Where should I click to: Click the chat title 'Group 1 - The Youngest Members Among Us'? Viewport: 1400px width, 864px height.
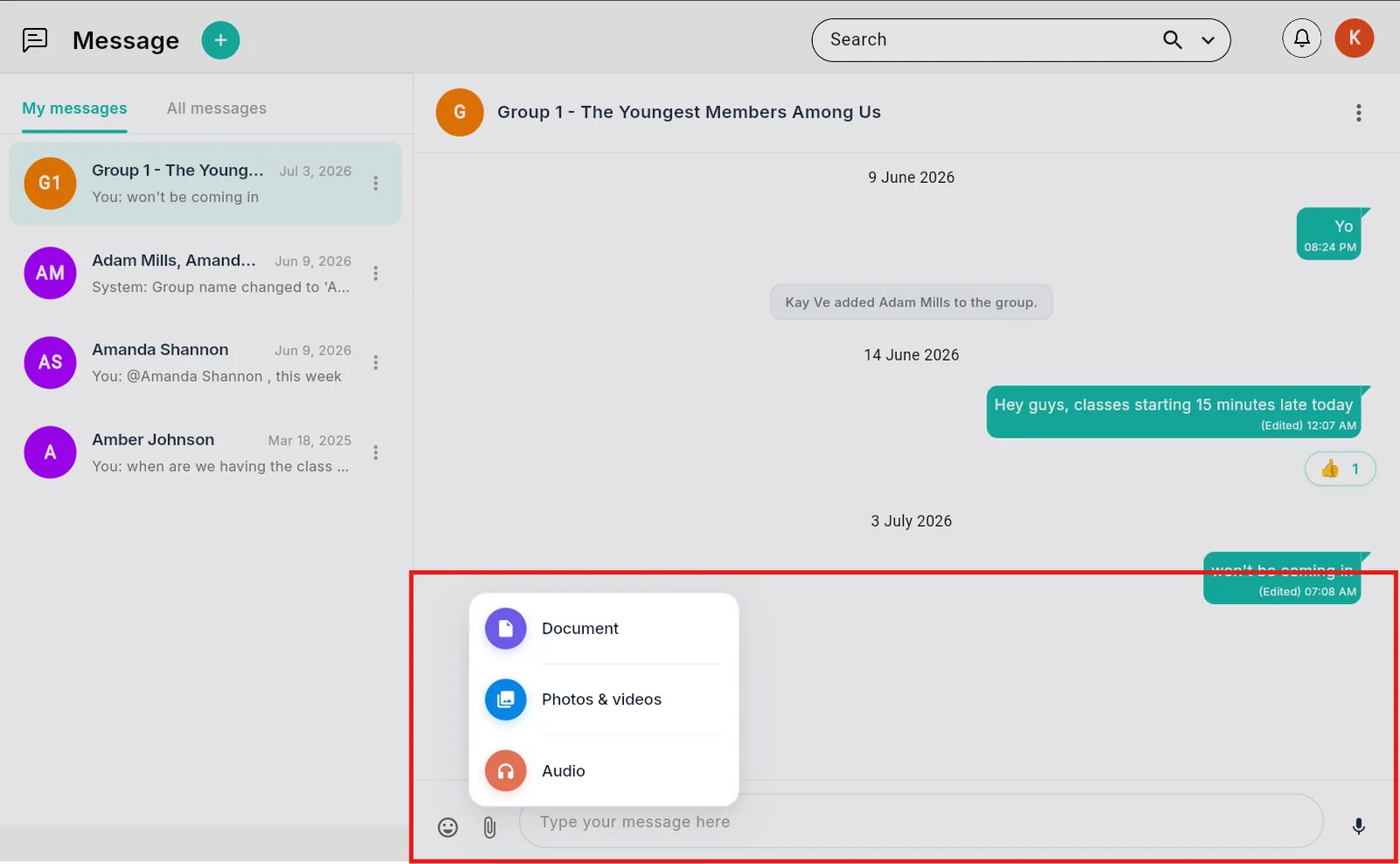[689, 112]
